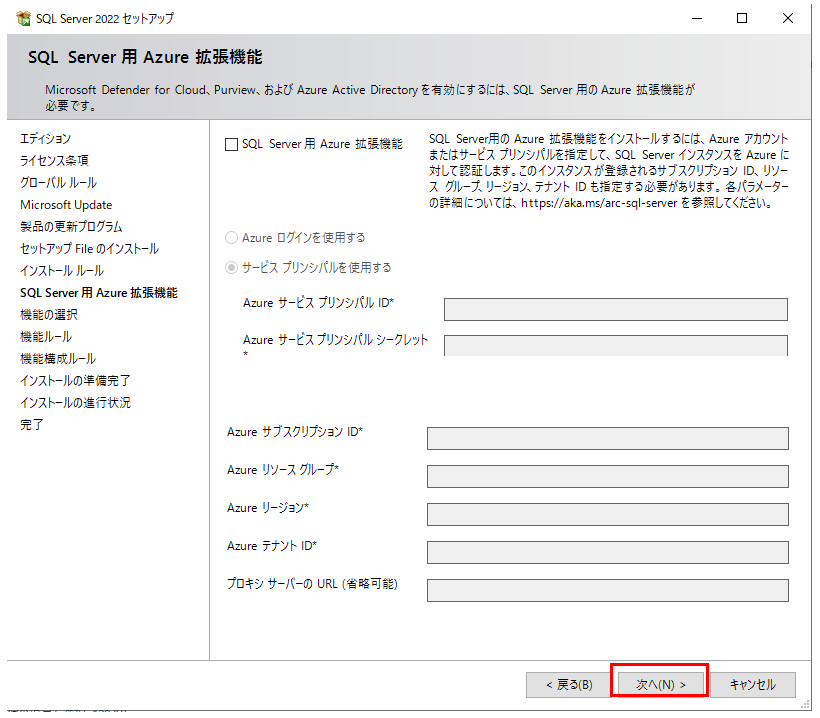The width and height of the screenshot is (820, 718).
Task: Click the SQL Server setup title bar icon
Action: 23,18
